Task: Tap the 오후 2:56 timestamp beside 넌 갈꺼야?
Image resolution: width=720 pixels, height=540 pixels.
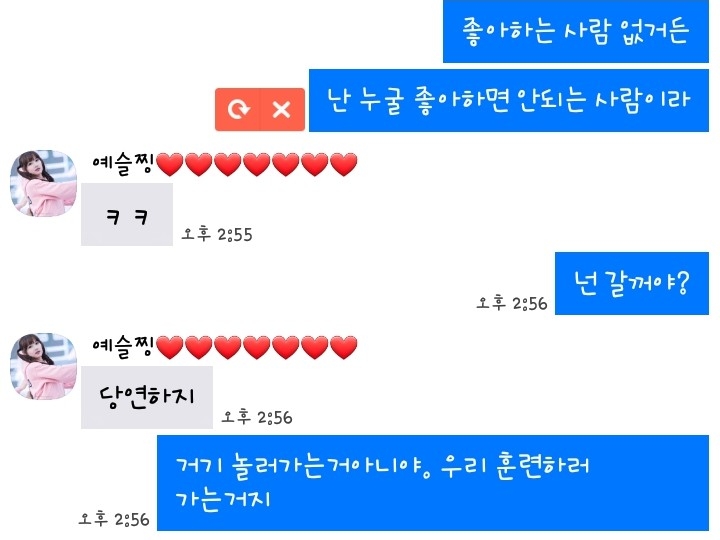Action: (x=512, y=303)
